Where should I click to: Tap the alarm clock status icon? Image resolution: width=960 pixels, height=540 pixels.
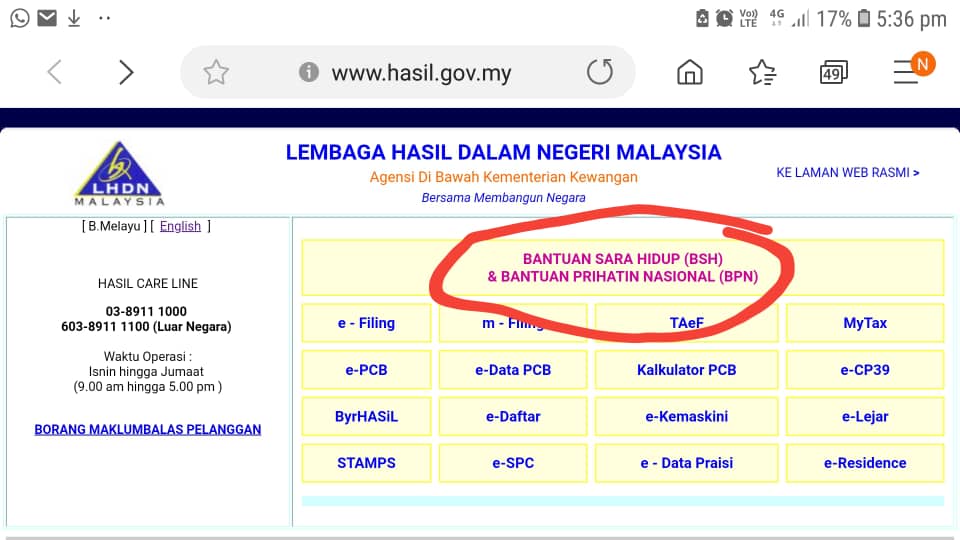pos(724,18)
